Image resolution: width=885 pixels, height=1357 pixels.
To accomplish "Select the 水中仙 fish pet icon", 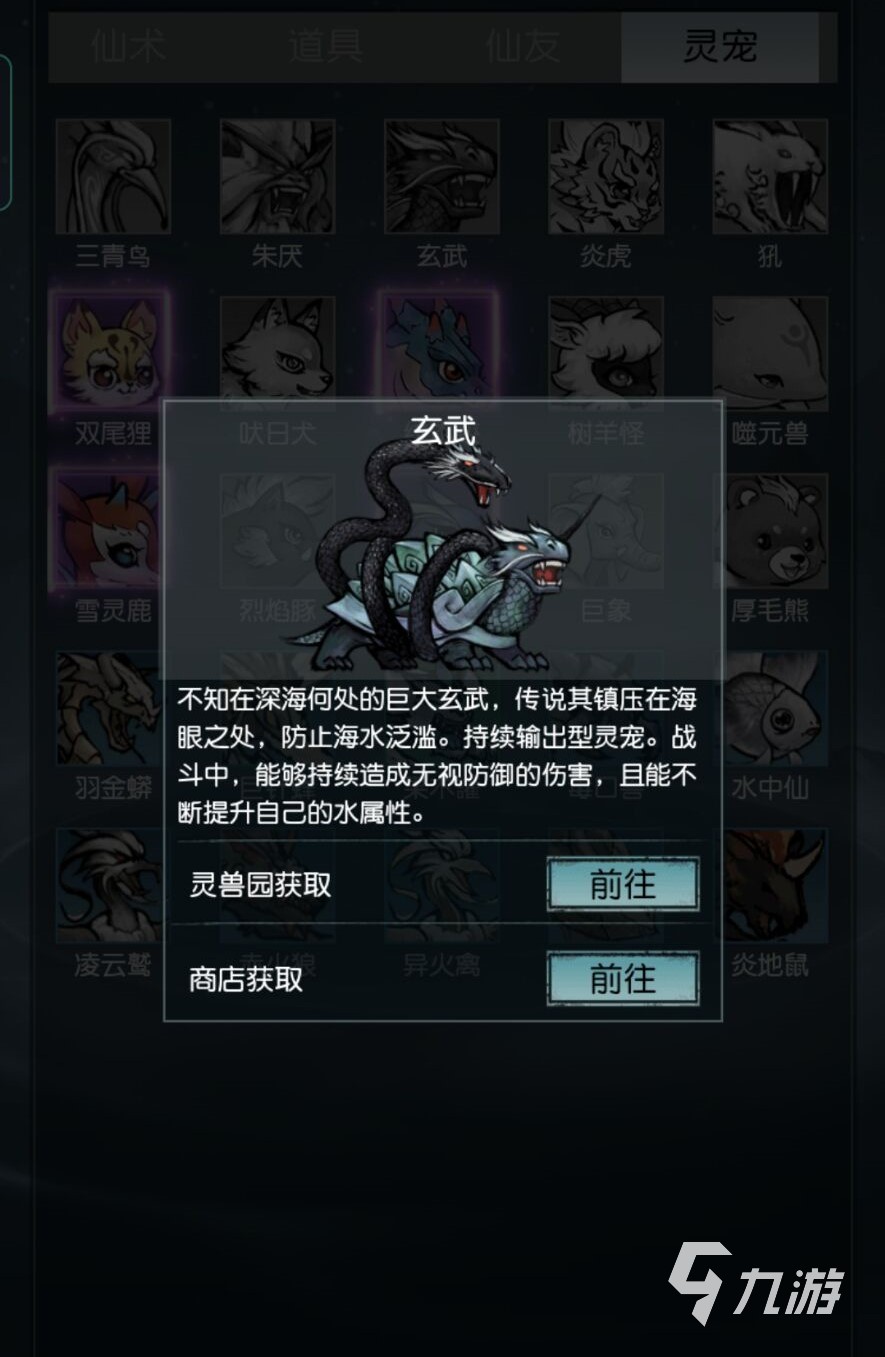I will (x=776, y=708).
